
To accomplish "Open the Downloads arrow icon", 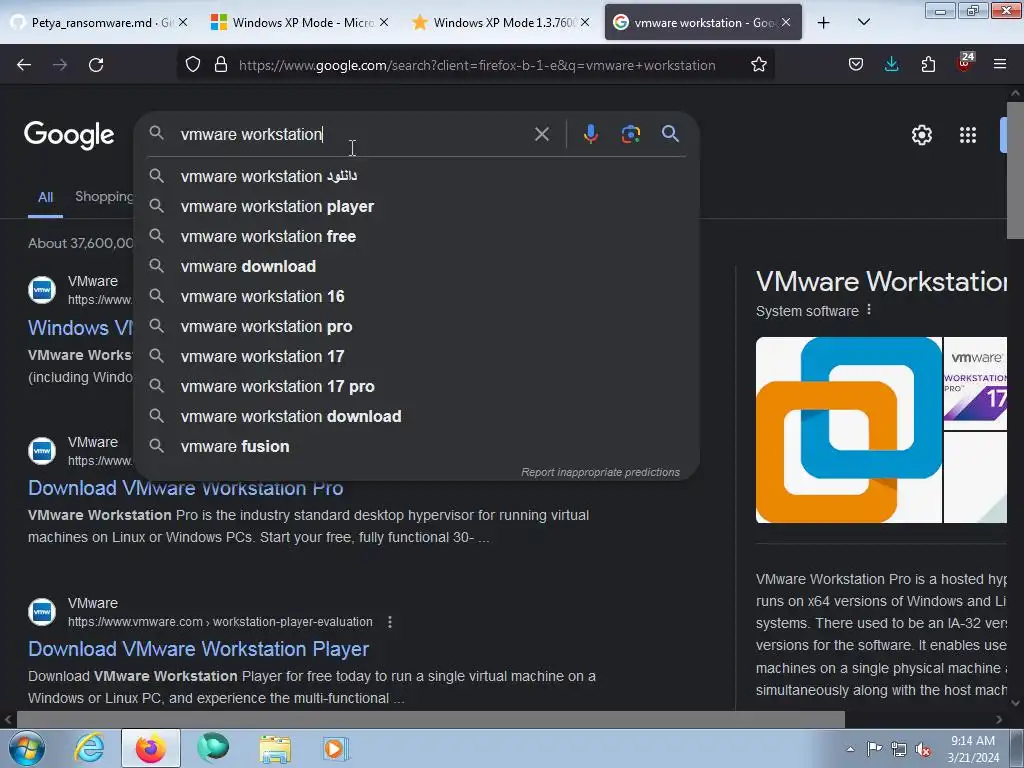I will pos(891,65).
